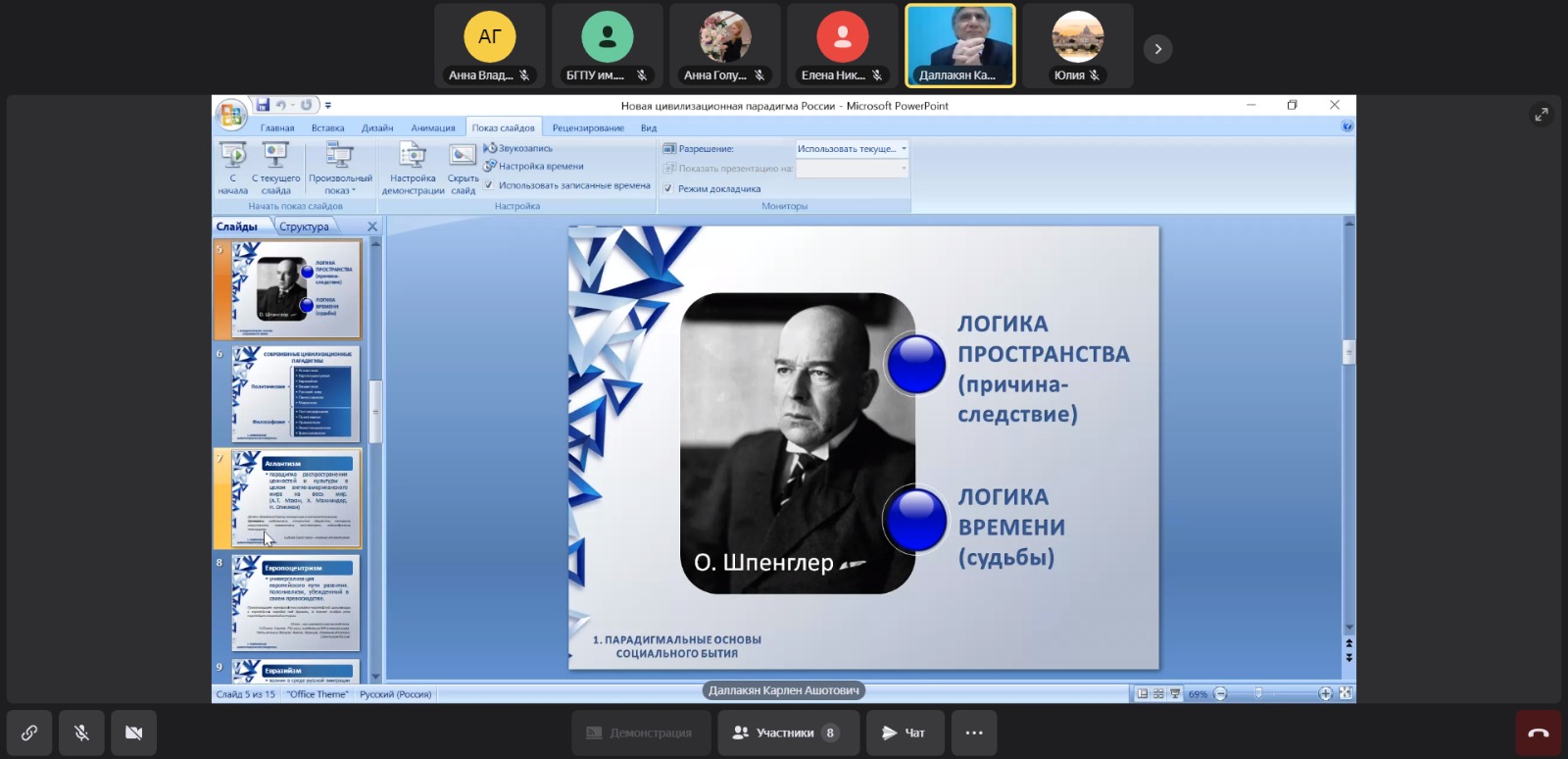Expand the Resolution dropdown
This screenshot has height=759, width=1568.
[x=903, y=149]
